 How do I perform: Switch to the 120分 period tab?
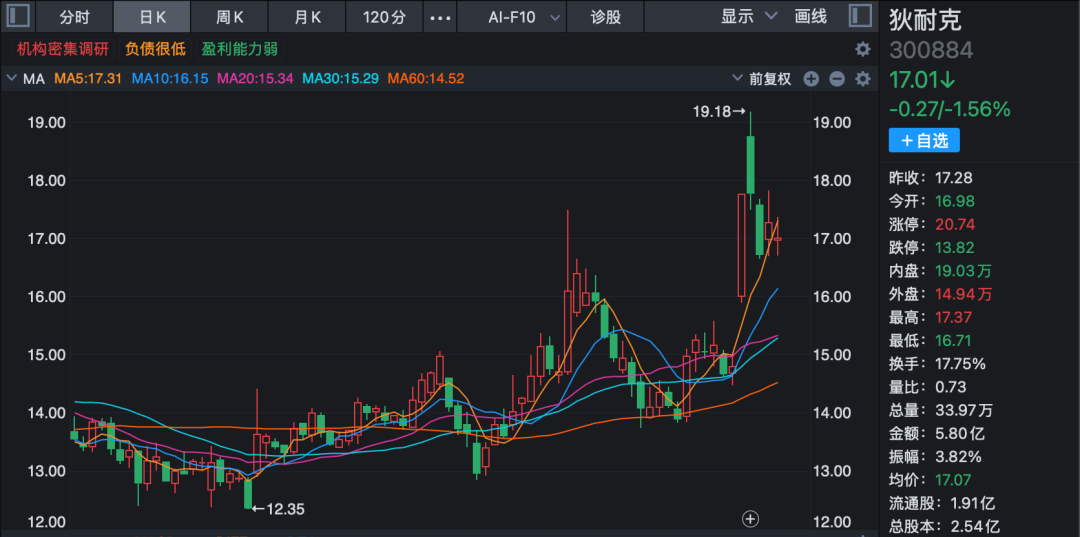point(384,17)
